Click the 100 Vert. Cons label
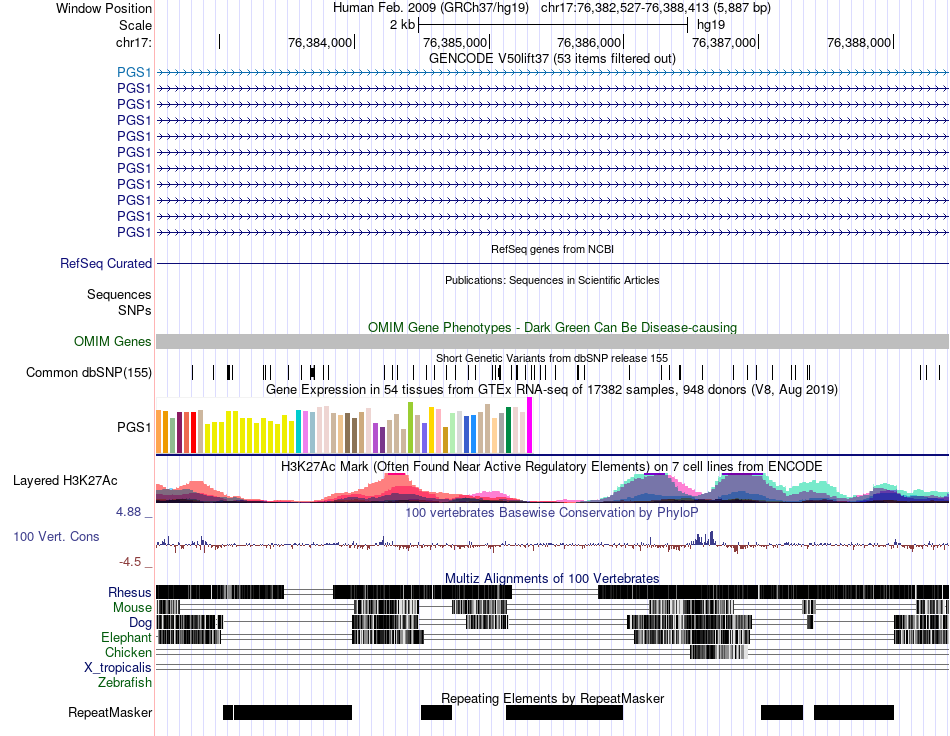Image resolution: width=950 pixels, height=736 pixels. (x=56, y=537)
